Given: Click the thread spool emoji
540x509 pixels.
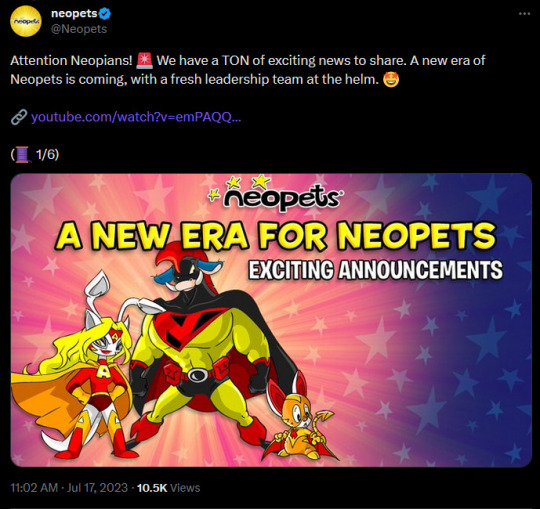Looking at the screenshot, I should tap(22, 154).
